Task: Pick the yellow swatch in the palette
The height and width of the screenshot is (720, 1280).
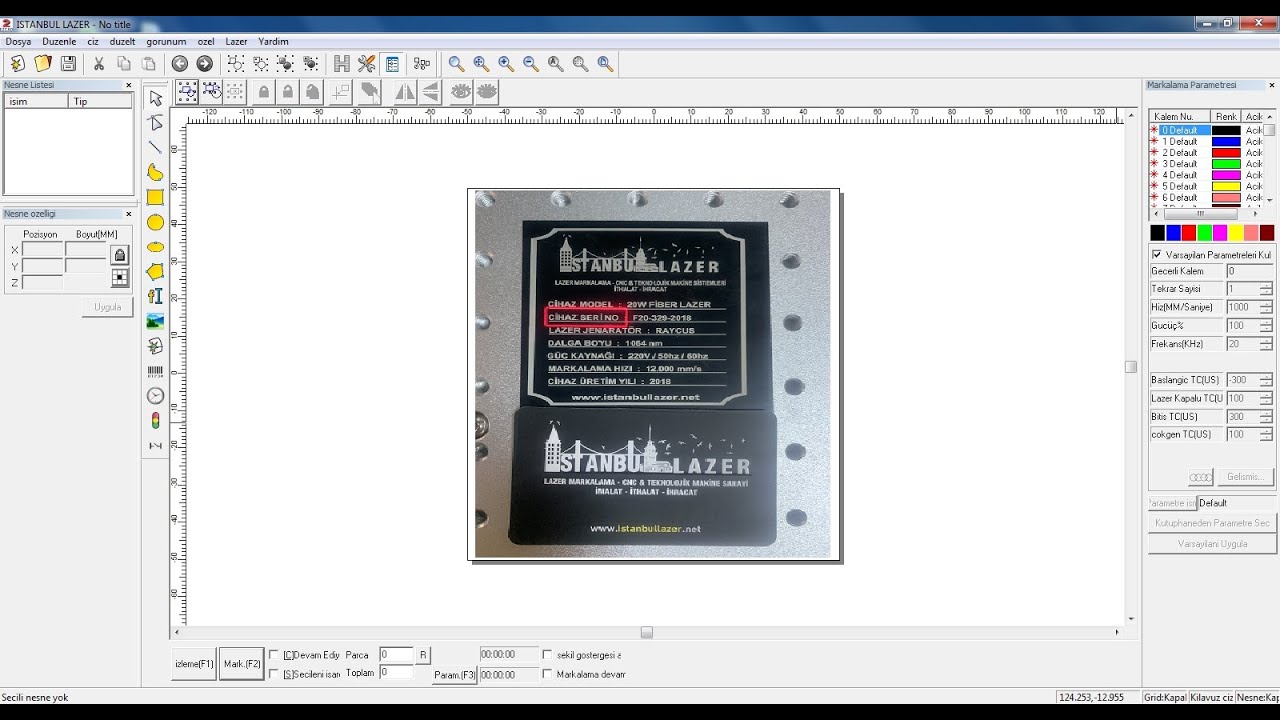Action: [x=1236, y=233]
